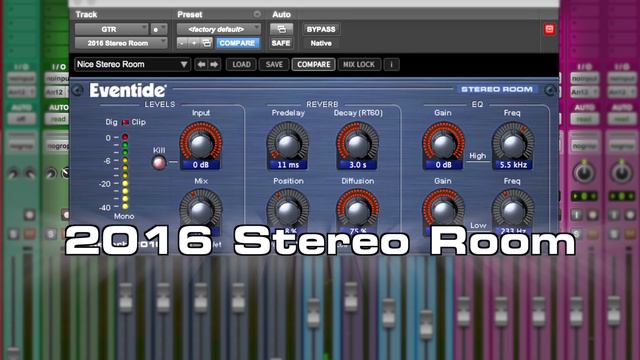Adjust the Predelay knob
Viewport: 640px width, 360px height.
click(288, 143)
